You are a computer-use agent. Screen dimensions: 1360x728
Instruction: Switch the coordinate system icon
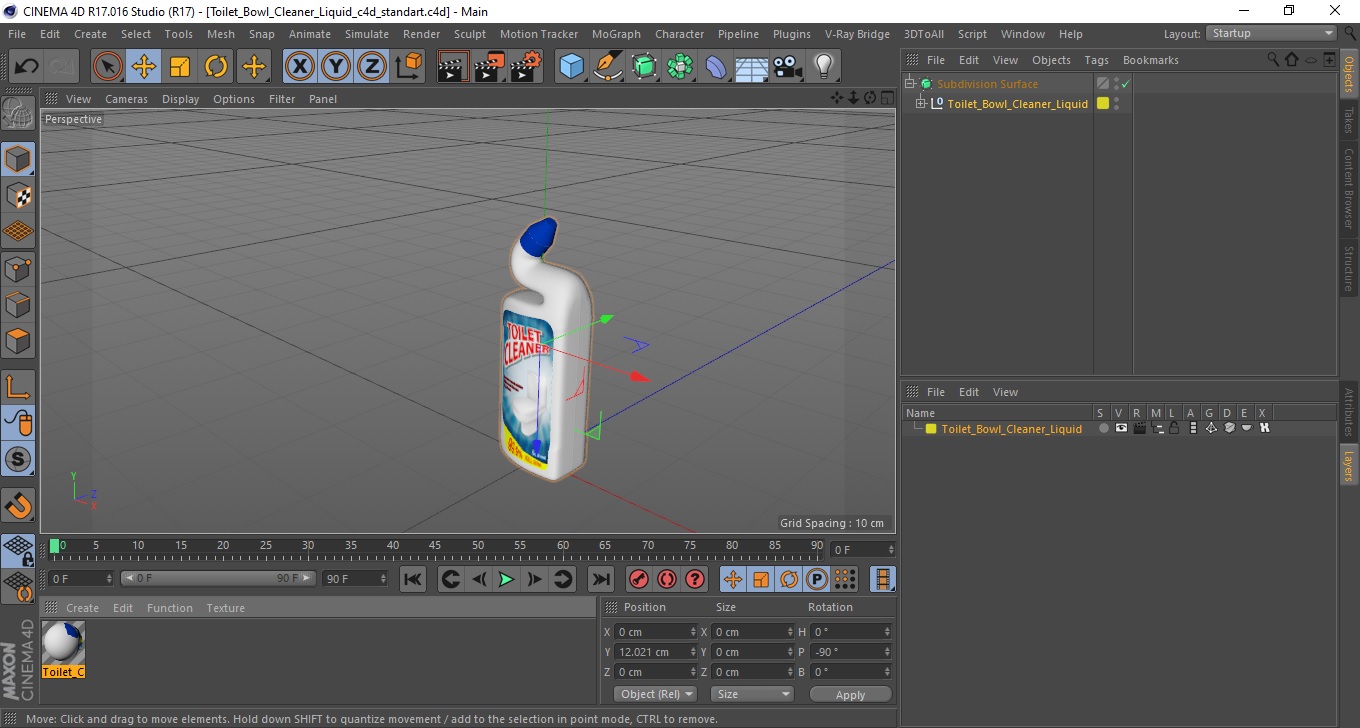click(408, 67)
